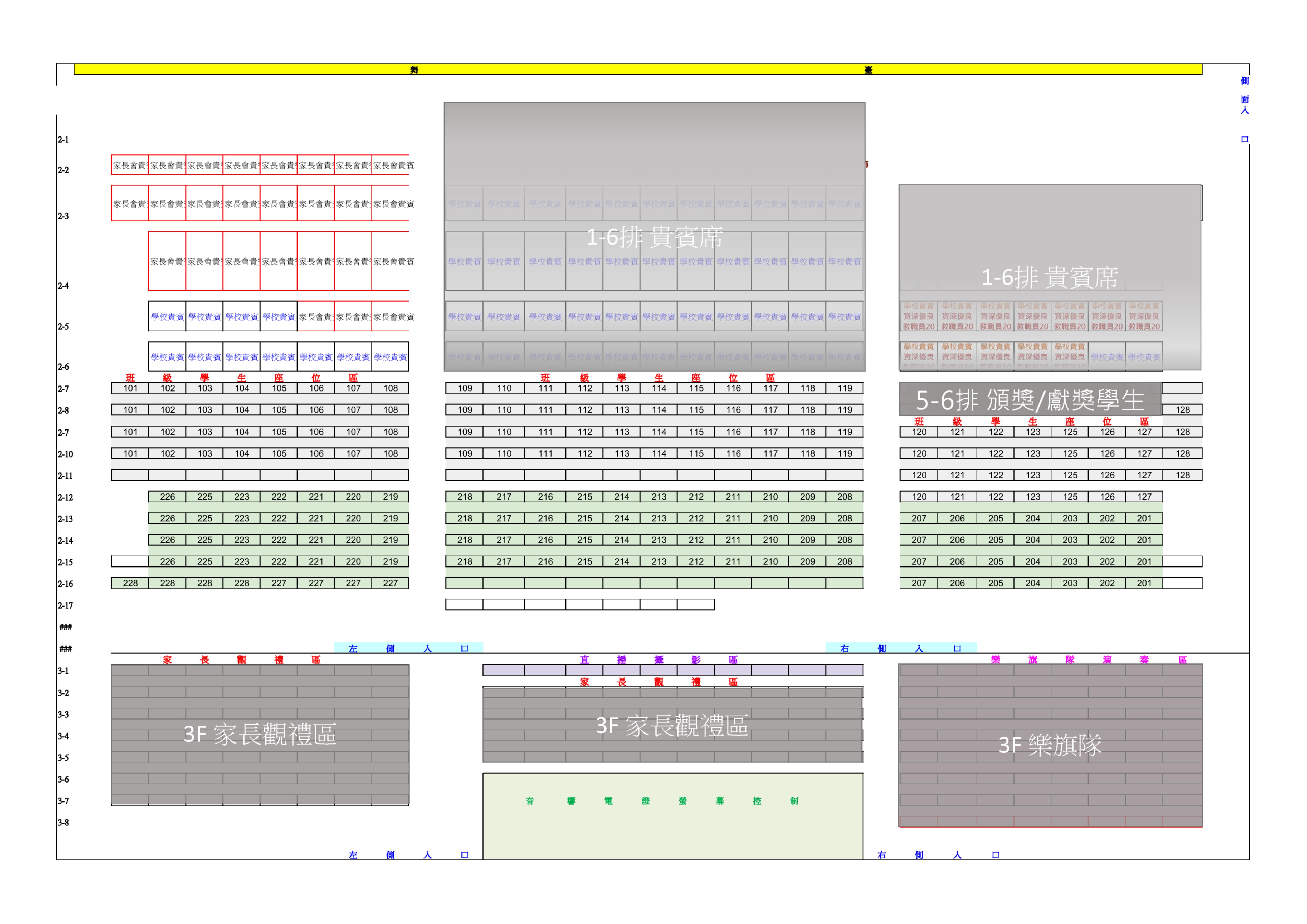Image resolution: width=1307 pixels, height=924 pixels.
Task: Click the left '3F 家長觀禮區' gray block
Action: (260, 734)
